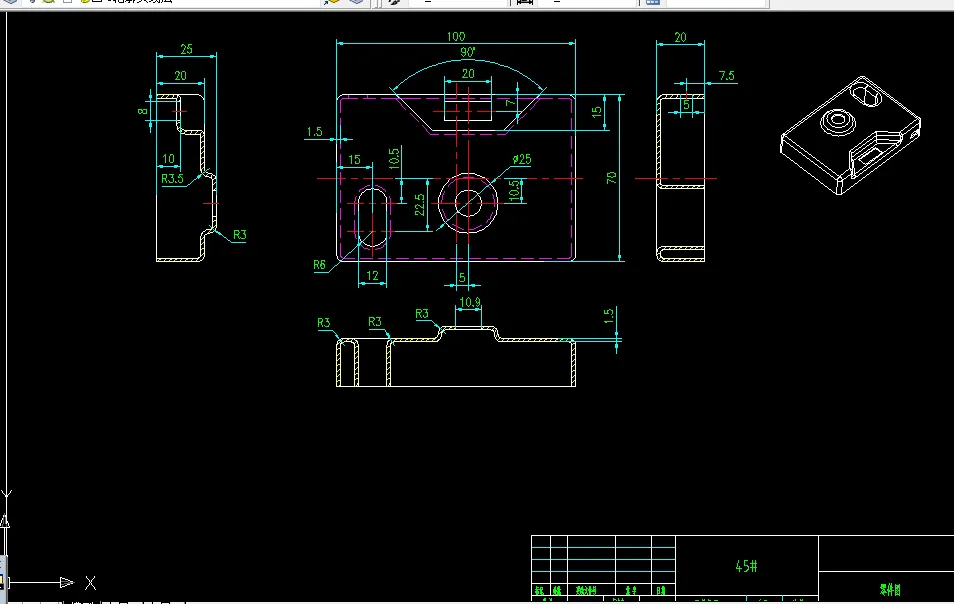
Task: Select the 22.5 vertical dimension text
Action: 420,205
